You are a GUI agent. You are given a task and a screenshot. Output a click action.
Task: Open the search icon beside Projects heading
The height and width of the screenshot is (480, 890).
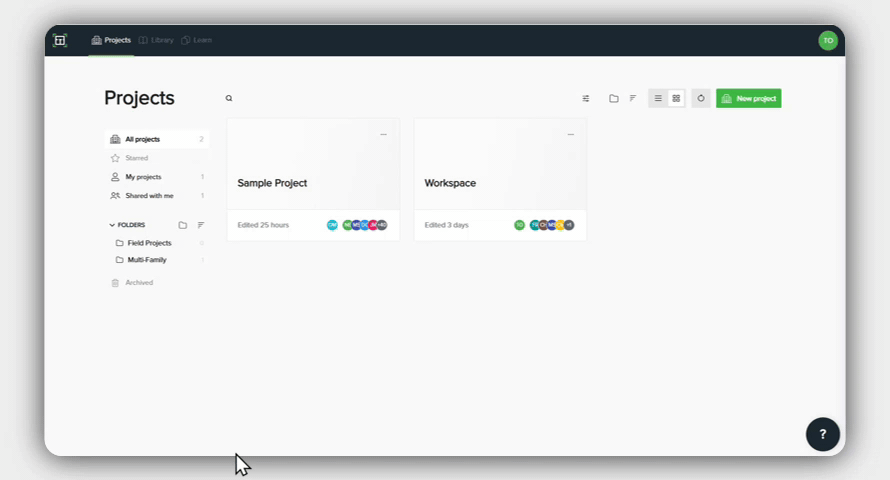[x=229, y=99]
